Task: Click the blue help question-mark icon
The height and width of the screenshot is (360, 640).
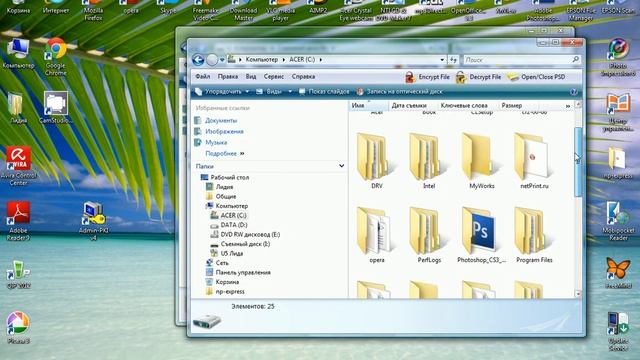Action: pyautogui.click(x=573, y=92)
